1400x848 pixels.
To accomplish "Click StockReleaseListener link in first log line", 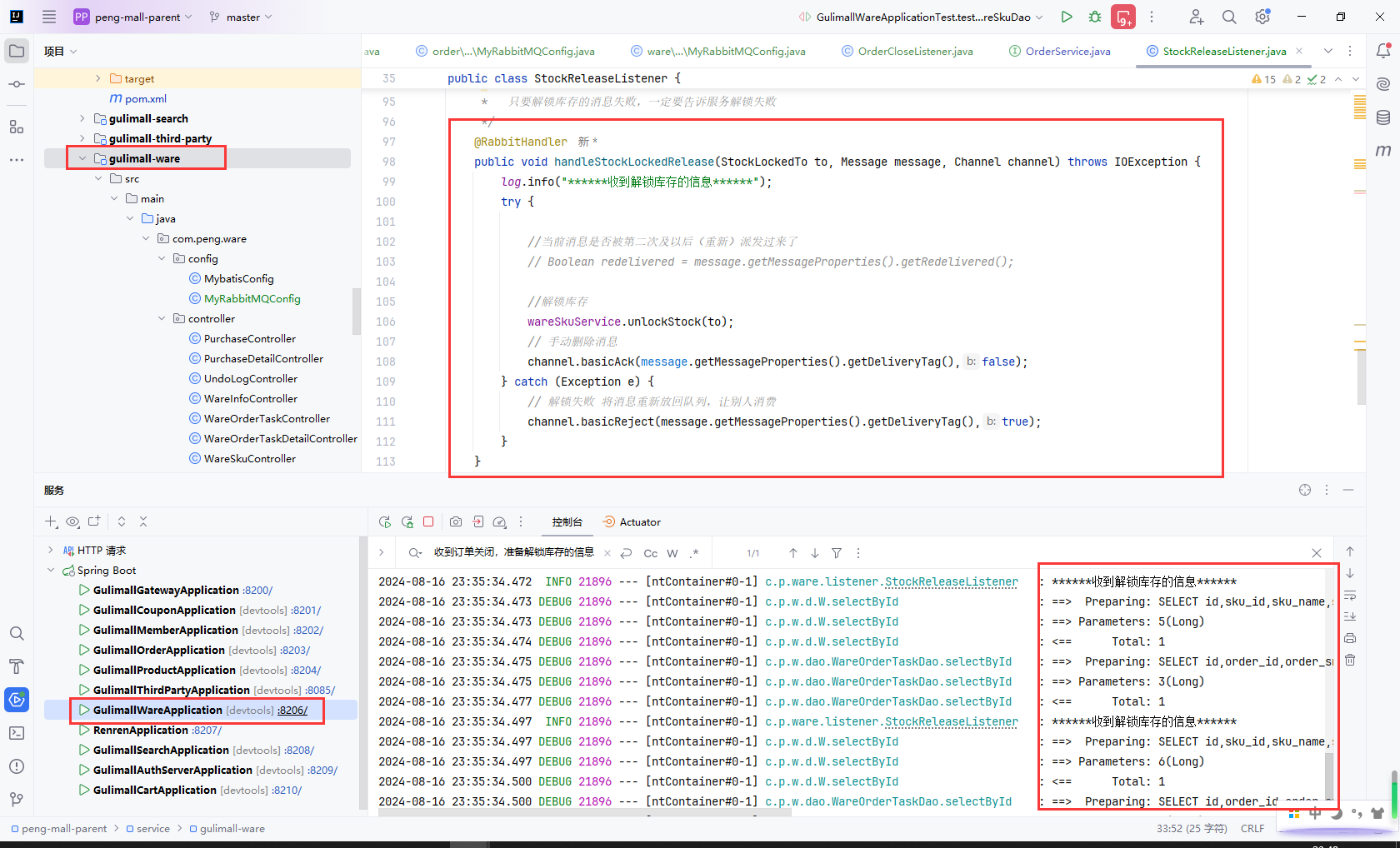I will coord(951,581).
